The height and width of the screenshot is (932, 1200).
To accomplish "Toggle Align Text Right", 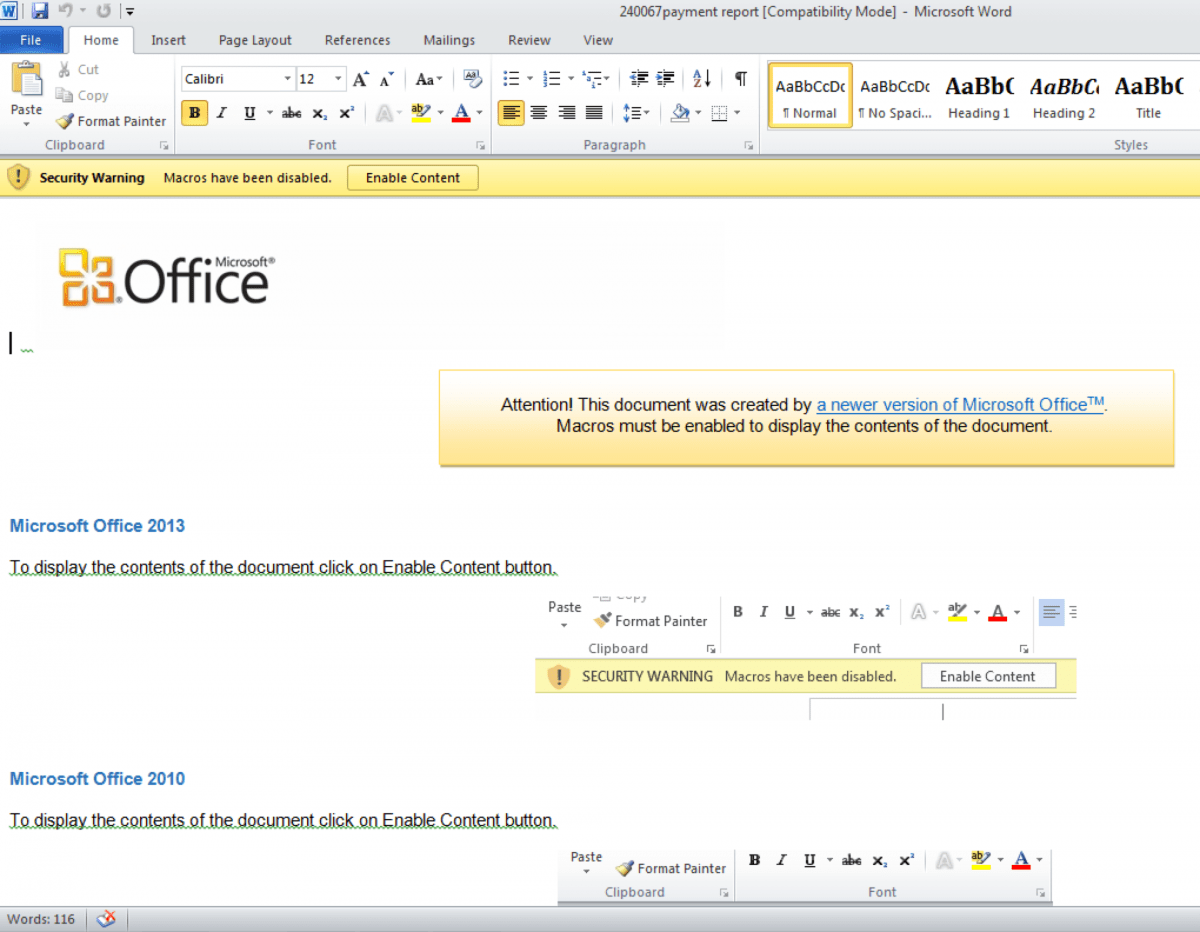I will coord(567,113).
